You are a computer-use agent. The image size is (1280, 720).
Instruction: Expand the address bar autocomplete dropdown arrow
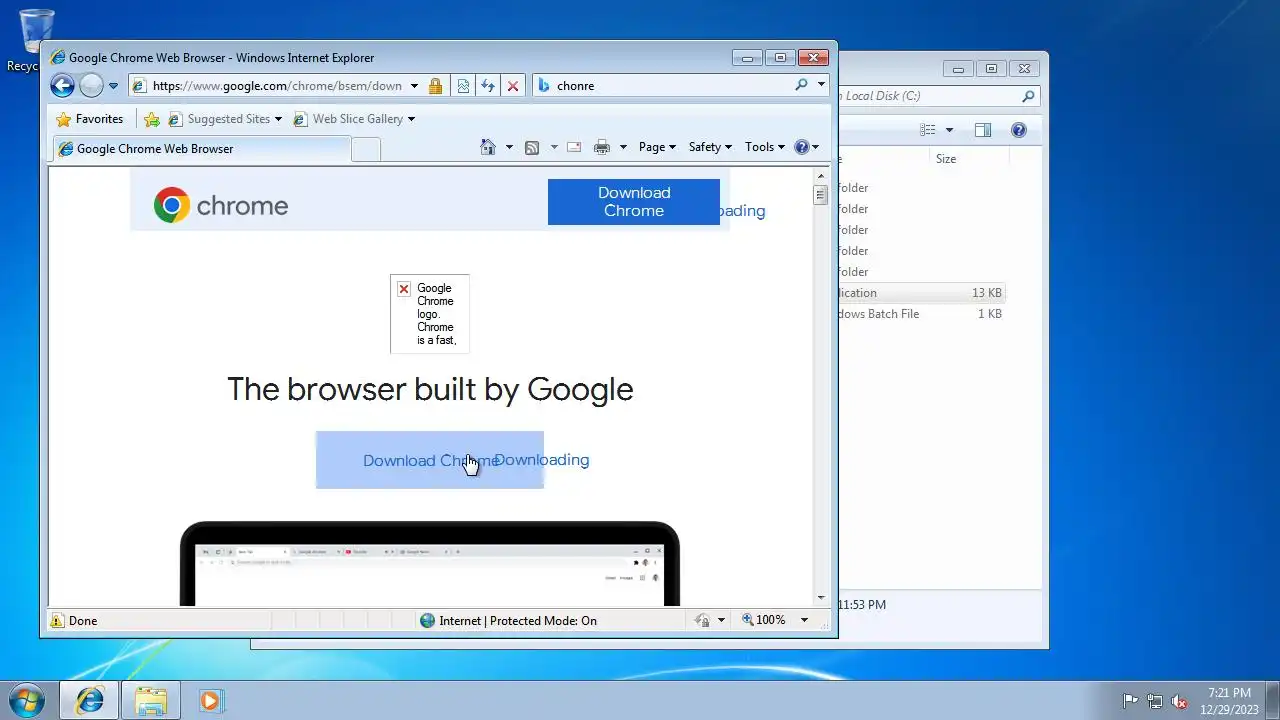(x=414, y=86)
